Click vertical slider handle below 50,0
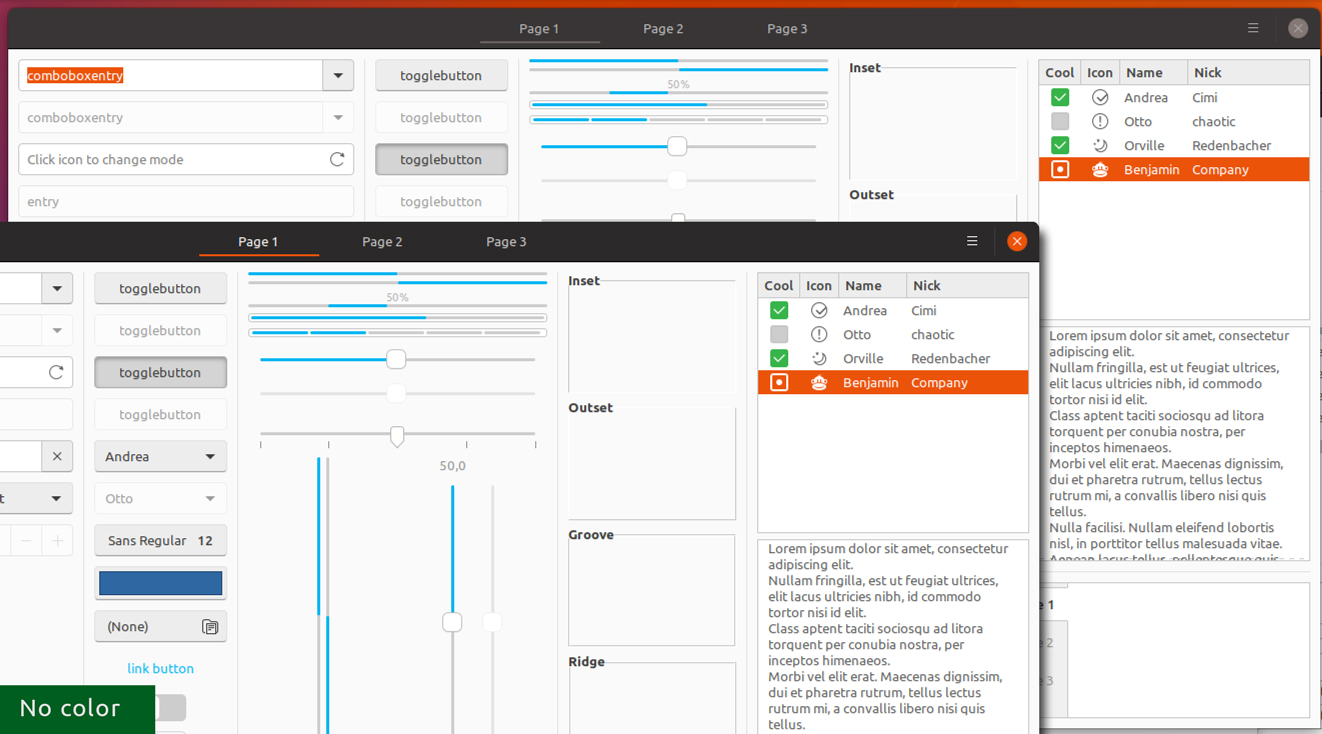 452,622
